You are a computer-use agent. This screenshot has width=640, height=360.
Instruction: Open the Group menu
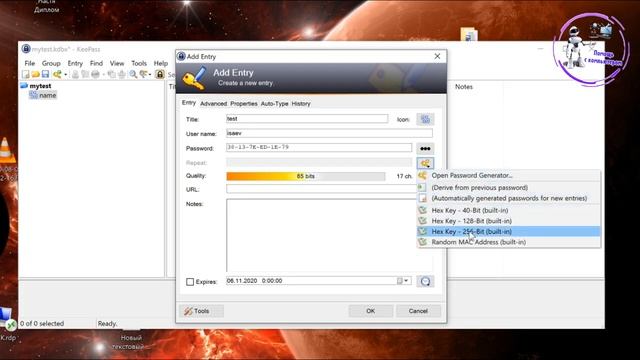point(51,63)
